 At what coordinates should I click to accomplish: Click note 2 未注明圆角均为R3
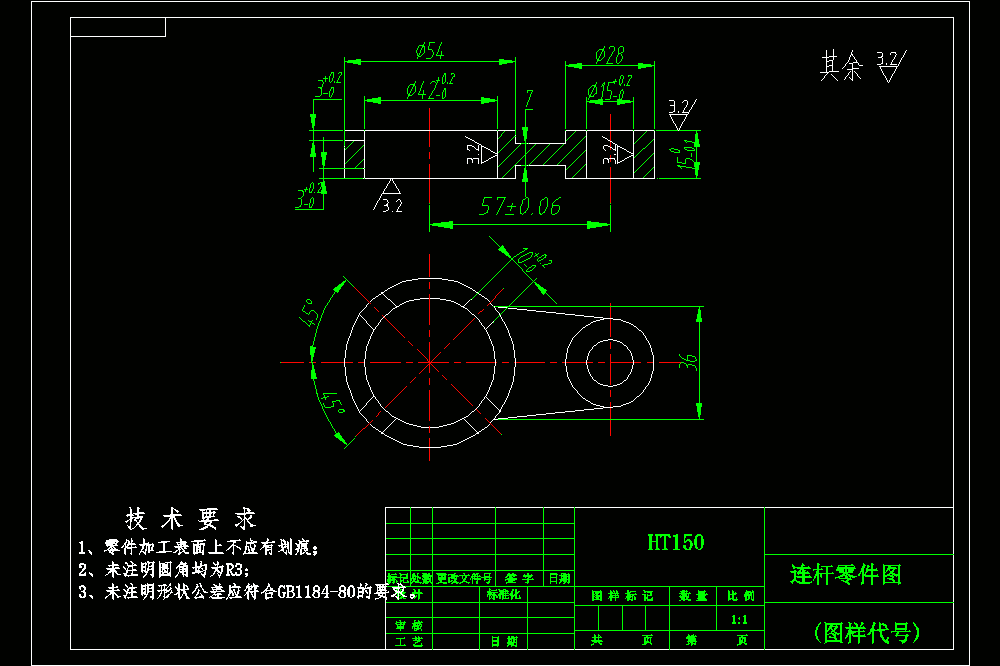point(163,570)
